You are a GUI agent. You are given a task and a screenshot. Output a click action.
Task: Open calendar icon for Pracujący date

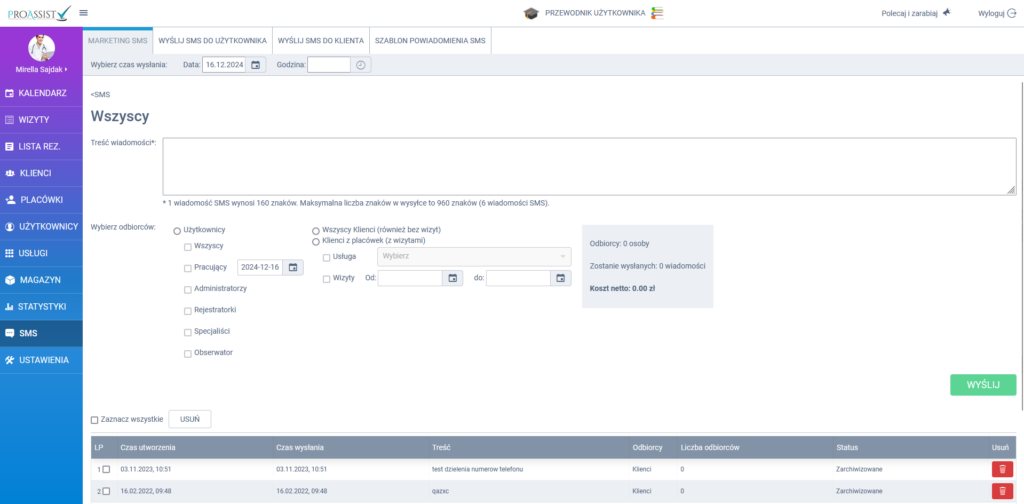coord(293,267)
